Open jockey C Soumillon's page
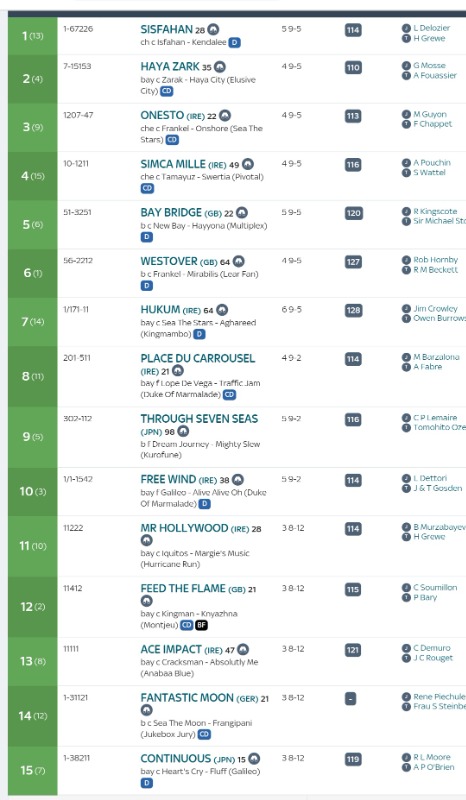 pos(435,588)
